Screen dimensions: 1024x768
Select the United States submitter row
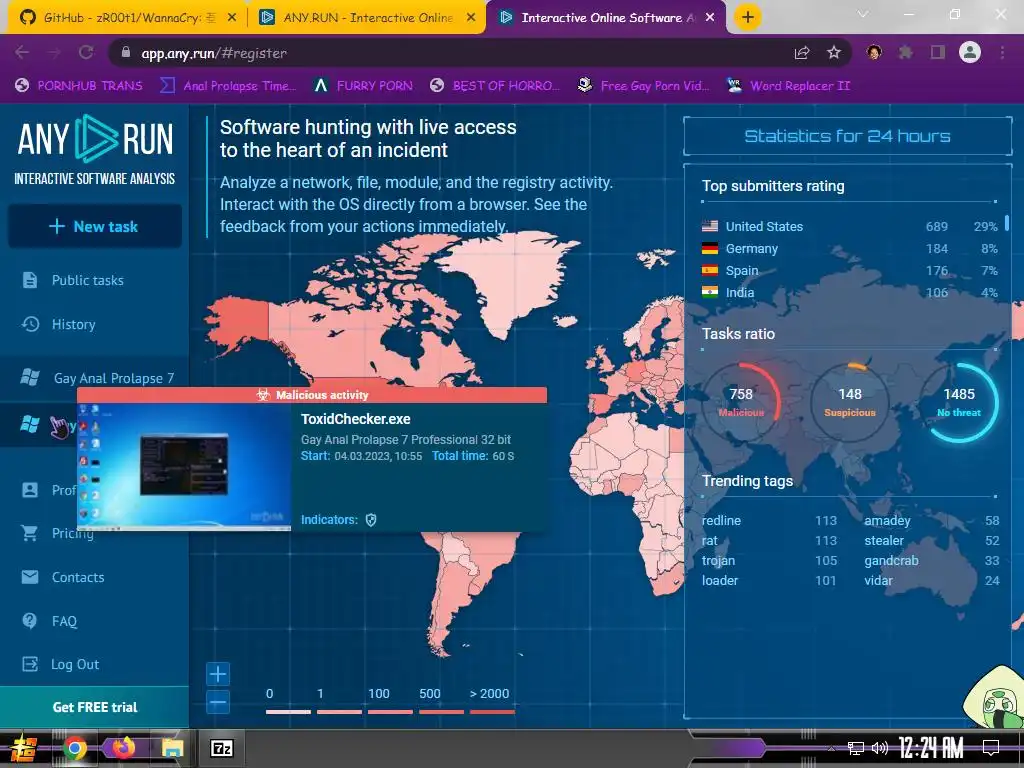[849, 227]
